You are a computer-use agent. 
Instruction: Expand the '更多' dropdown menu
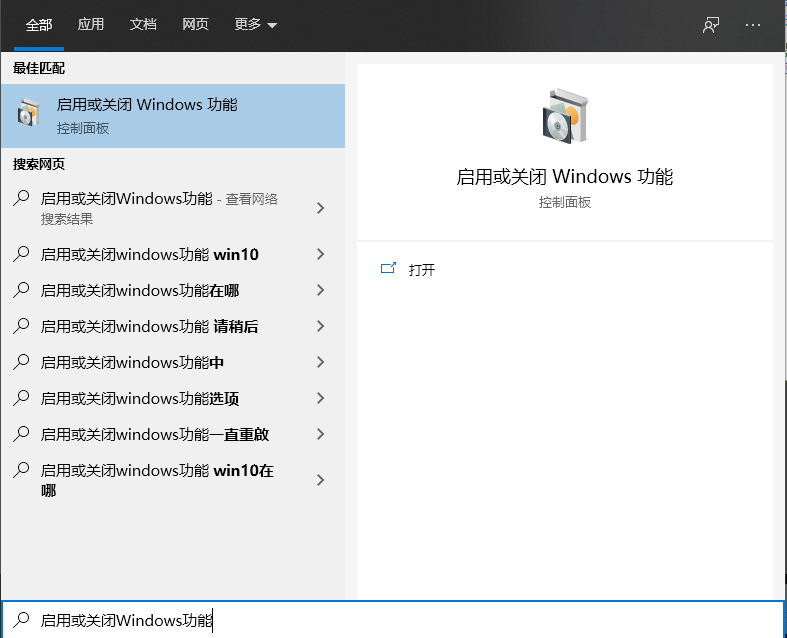point(255,25)
